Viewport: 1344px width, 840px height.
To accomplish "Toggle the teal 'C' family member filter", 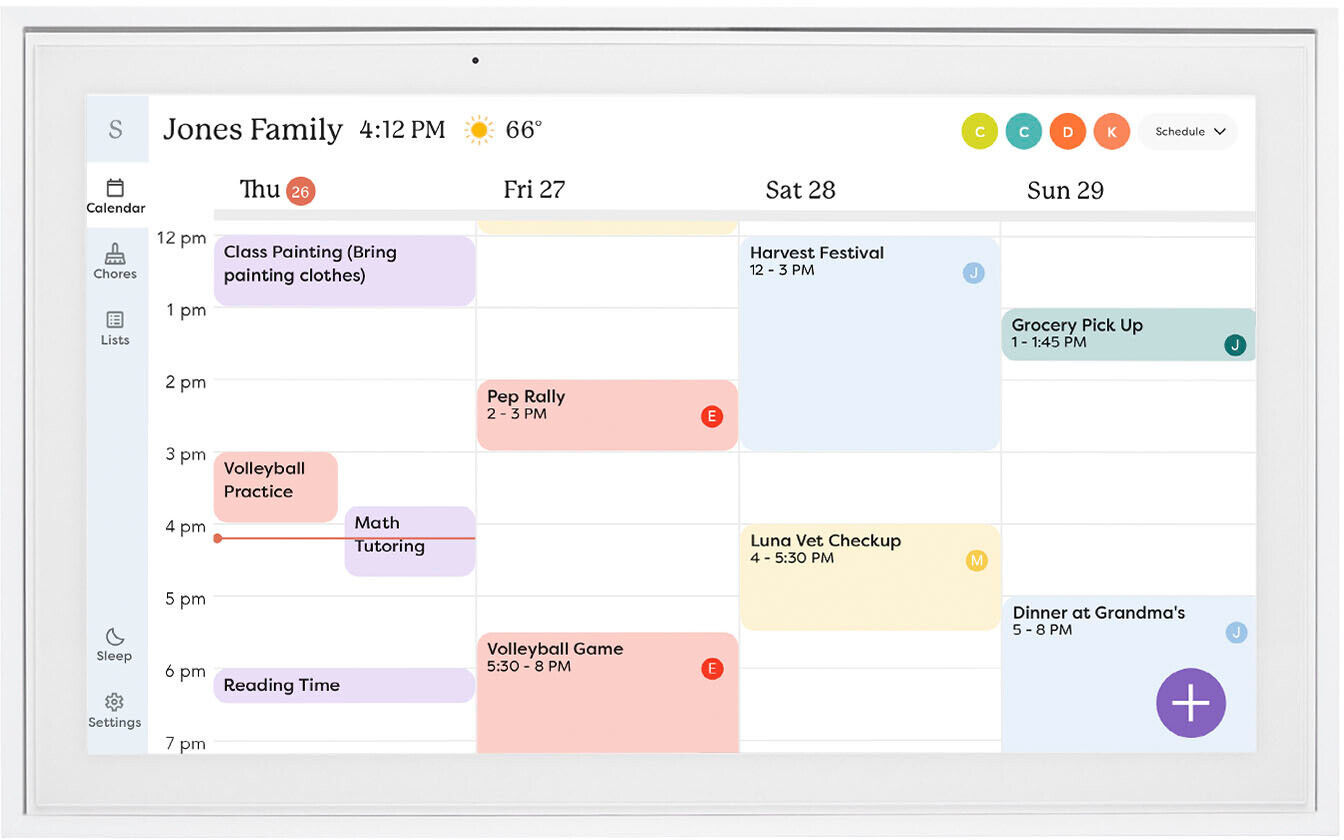I will coord(1023,131).
